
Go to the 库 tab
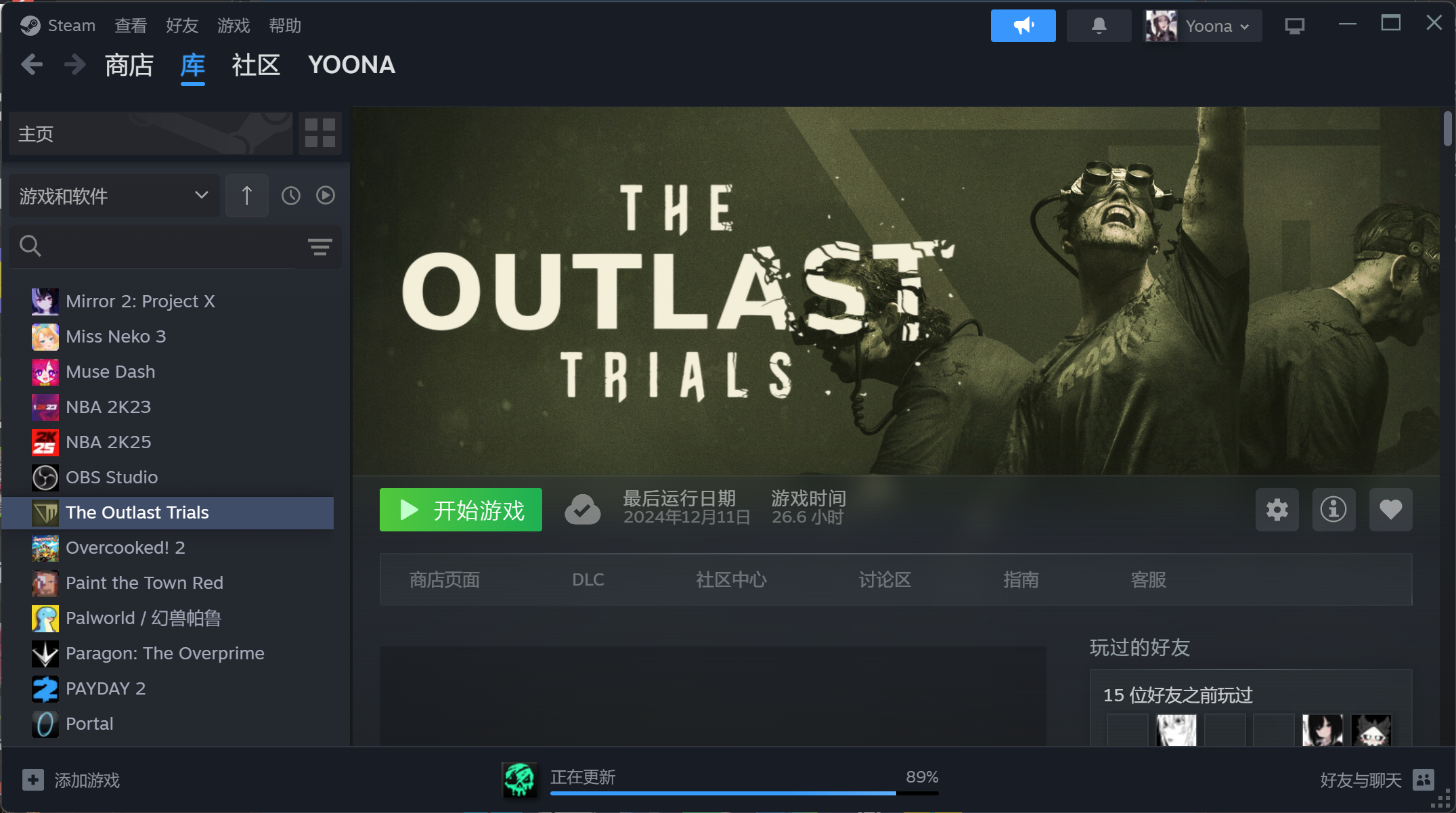pyautogui.click(x=193, y=66)
